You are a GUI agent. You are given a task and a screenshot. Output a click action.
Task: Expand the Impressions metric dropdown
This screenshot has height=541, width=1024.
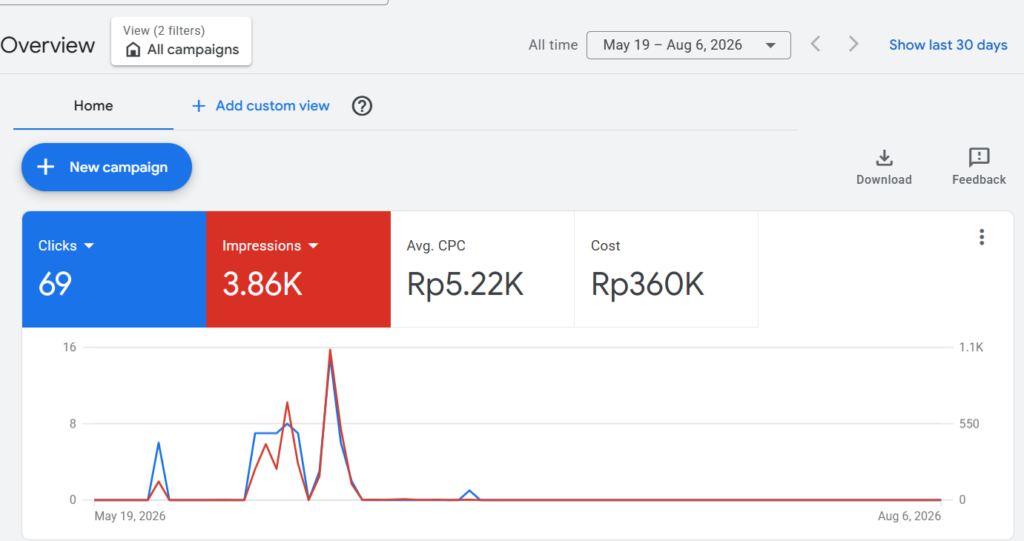coord(313,246)
